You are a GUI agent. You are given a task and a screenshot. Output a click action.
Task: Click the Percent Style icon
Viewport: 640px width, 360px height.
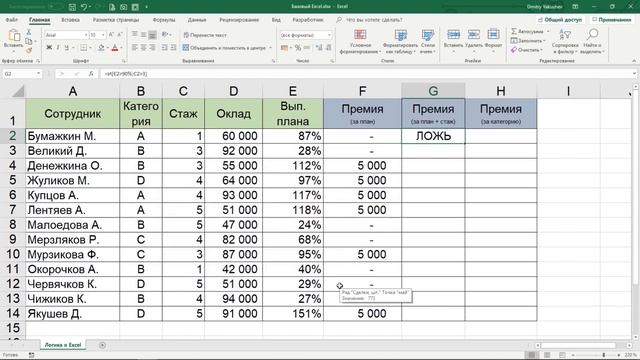tap(298, 48)
